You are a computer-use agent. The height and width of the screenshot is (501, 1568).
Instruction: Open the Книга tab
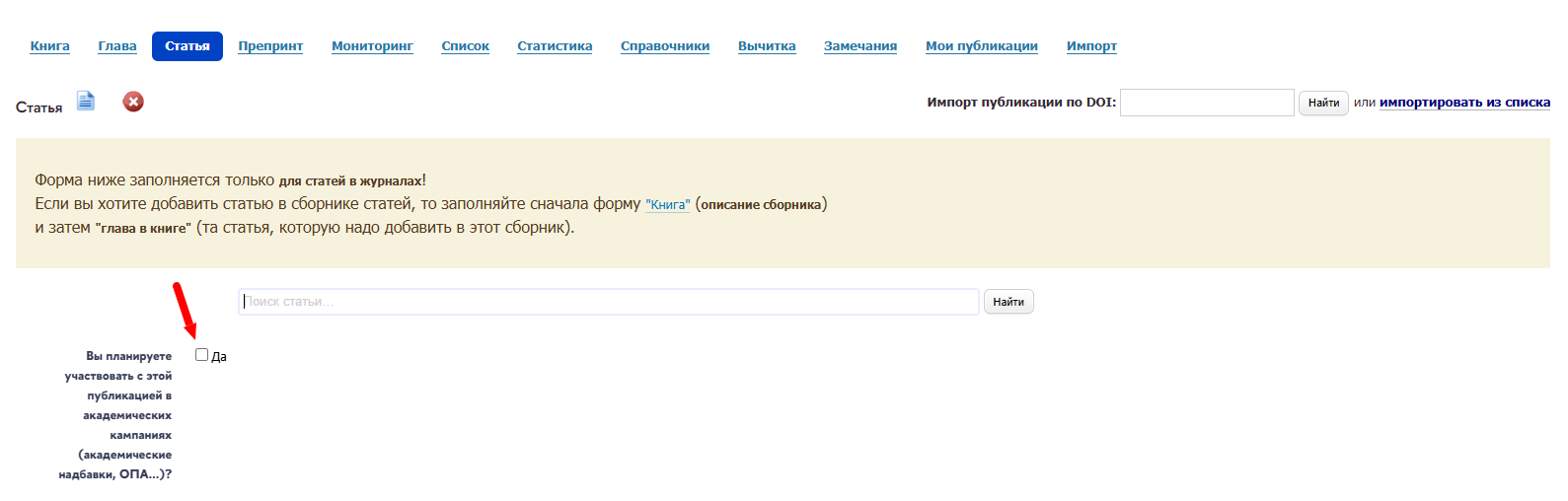coord(50,46)
